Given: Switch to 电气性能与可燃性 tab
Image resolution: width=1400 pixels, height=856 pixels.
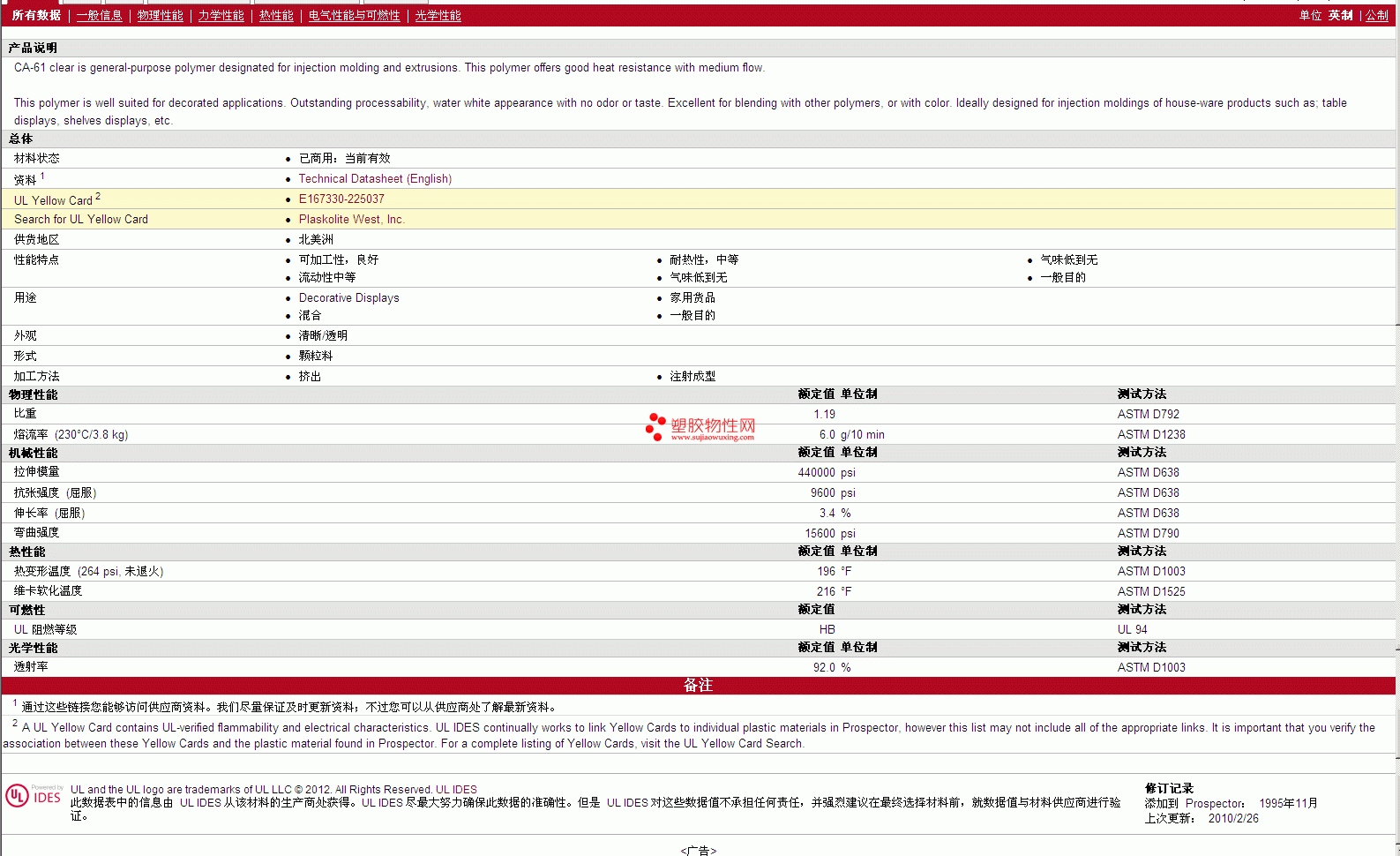Looking at the screenshot, I should [355, 16].
